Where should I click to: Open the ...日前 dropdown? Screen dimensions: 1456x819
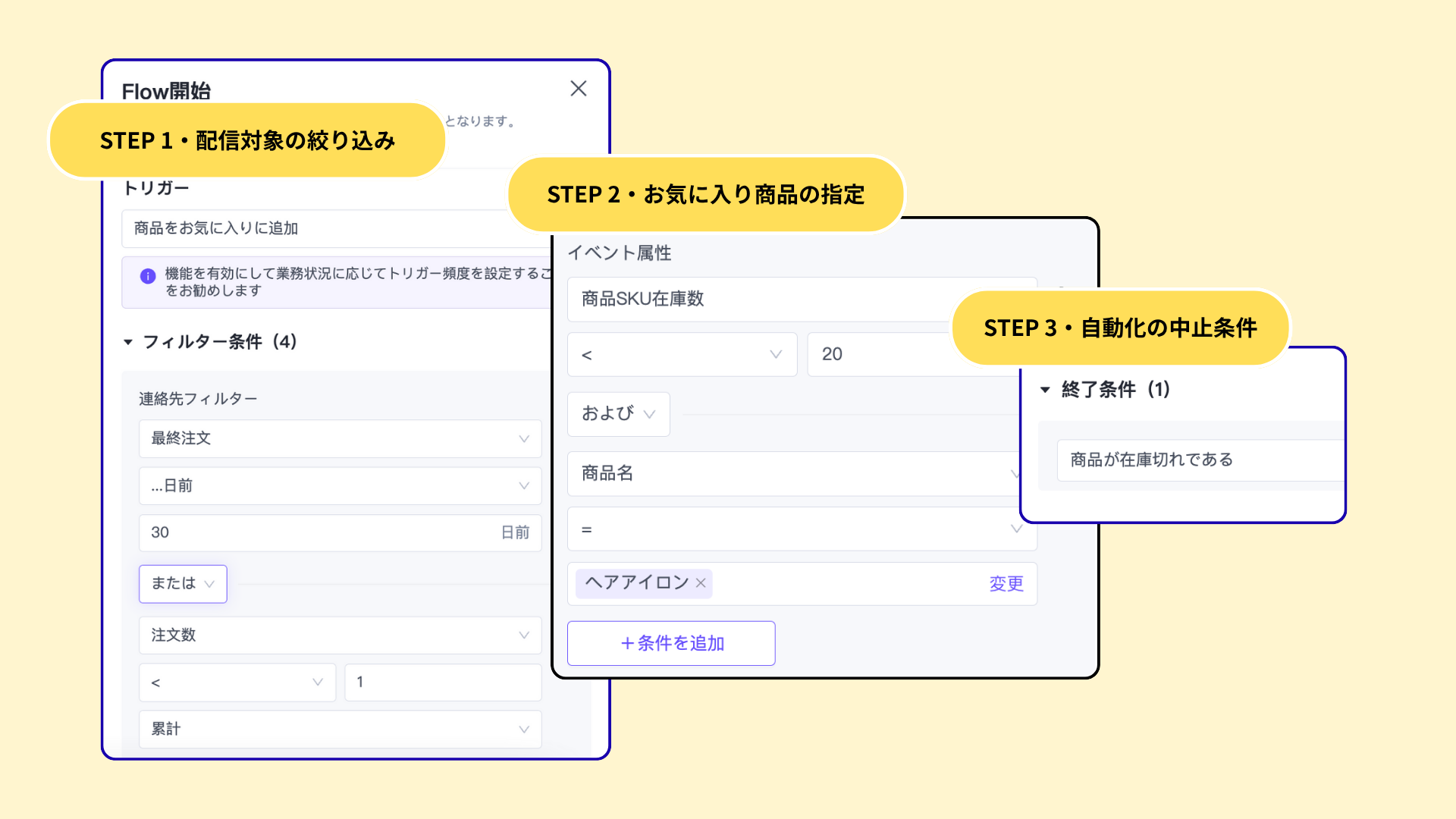[339, 486]
